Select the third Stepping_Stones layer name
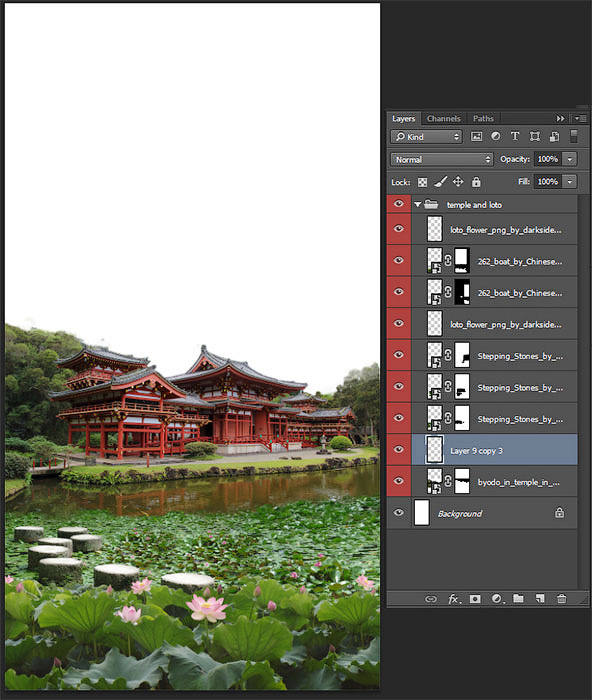 pyautogui.click(x=520, y=419)
